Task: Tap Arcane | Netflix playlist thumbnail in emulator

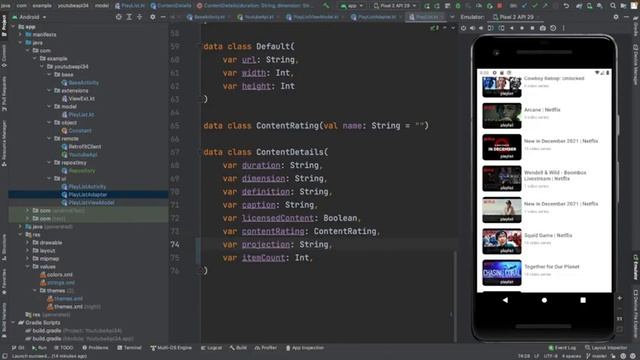Action: (502, 116)
